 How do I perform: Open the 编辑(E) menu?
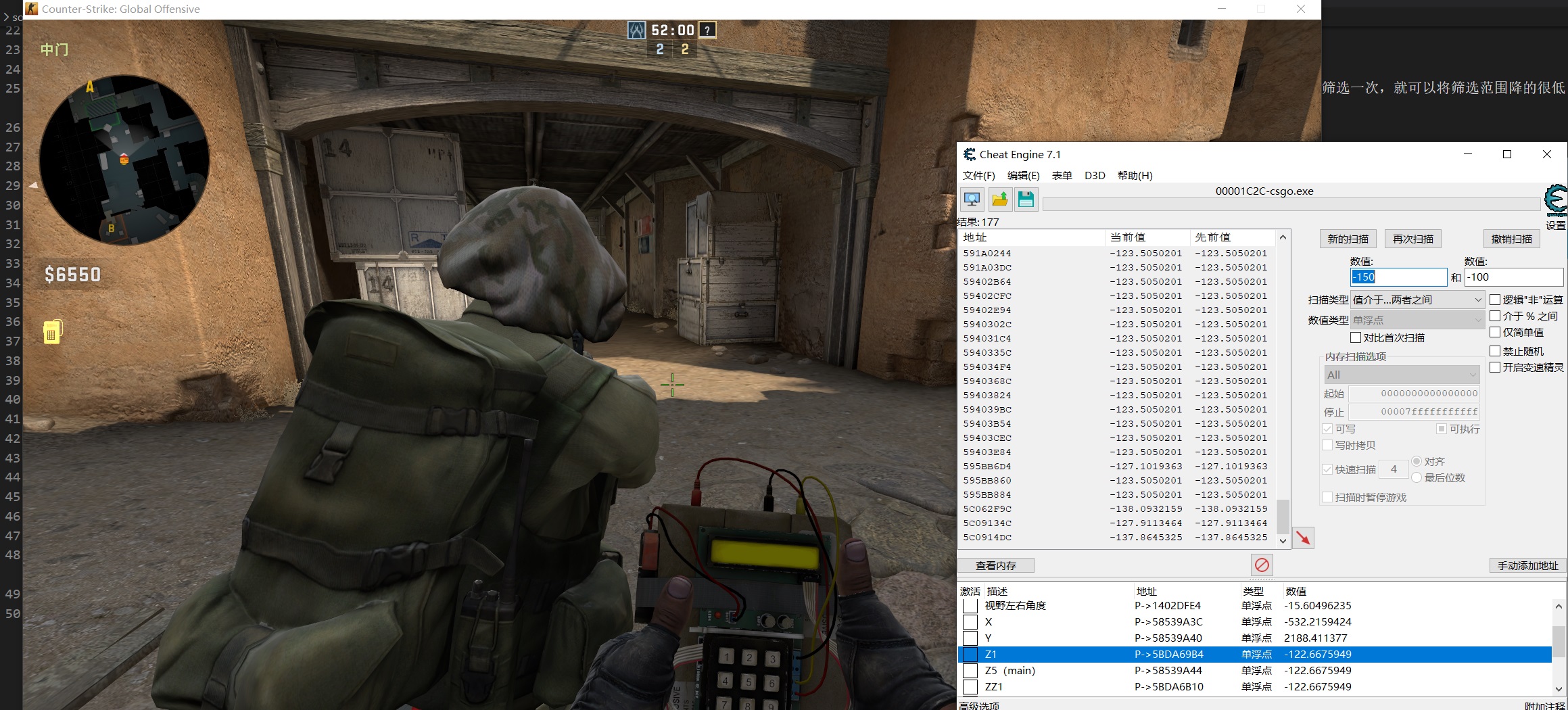pyautogui.click(x=1024, y=176)
